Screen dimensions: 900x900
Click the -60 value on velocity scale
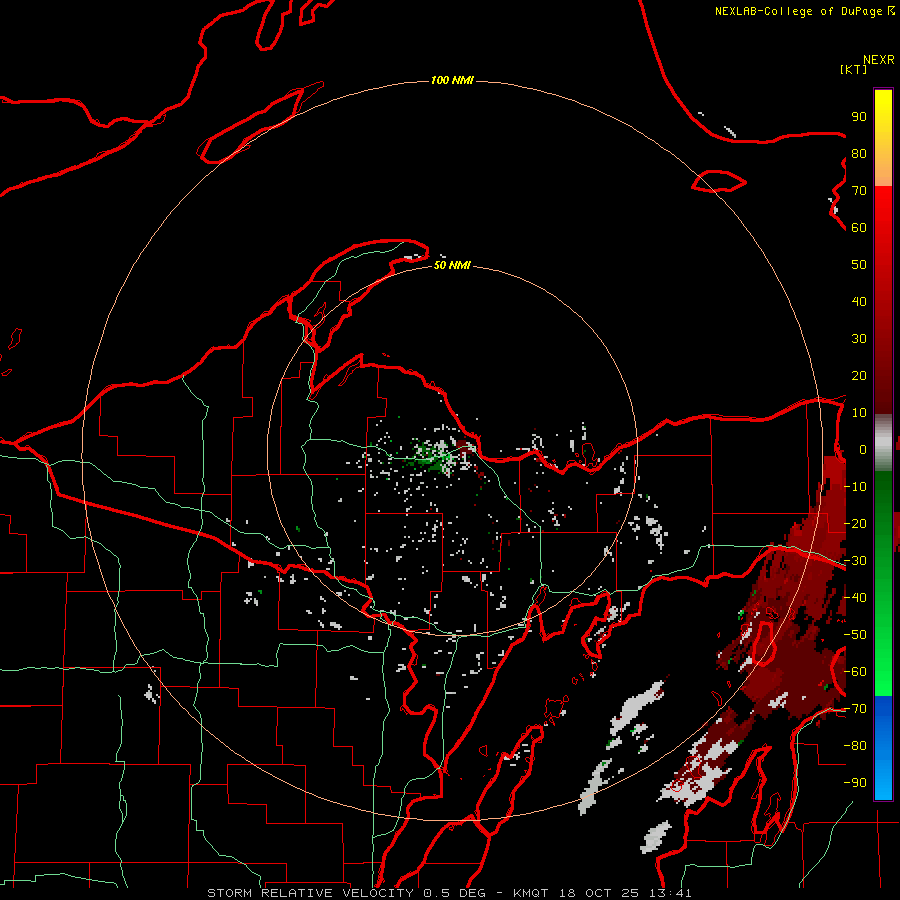click(855, 672)
